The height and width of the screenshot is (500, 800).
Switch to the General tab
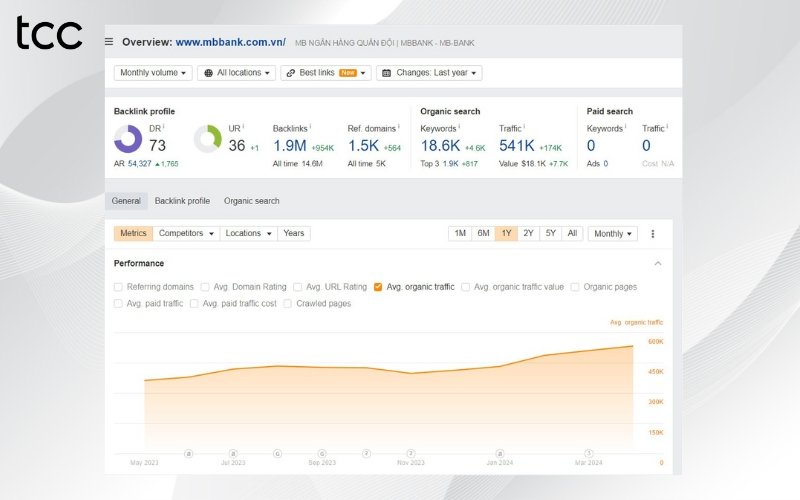click(x=126, y=201)
